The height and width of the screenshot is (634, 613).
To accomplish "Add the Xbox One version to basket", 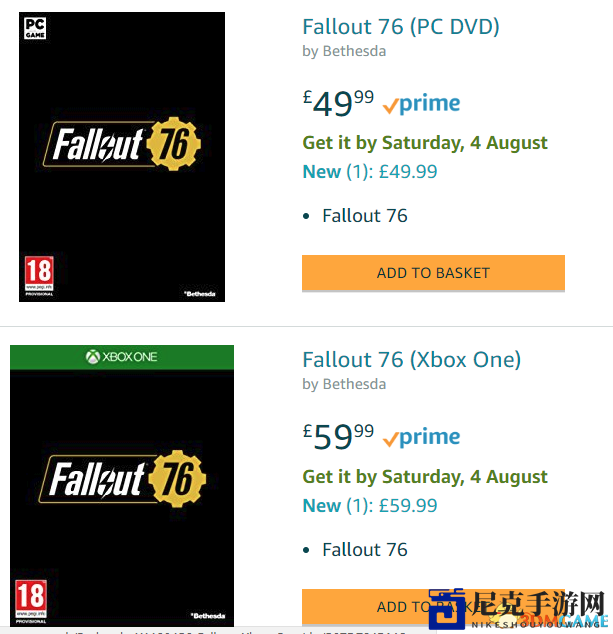I will click(433, 607).
